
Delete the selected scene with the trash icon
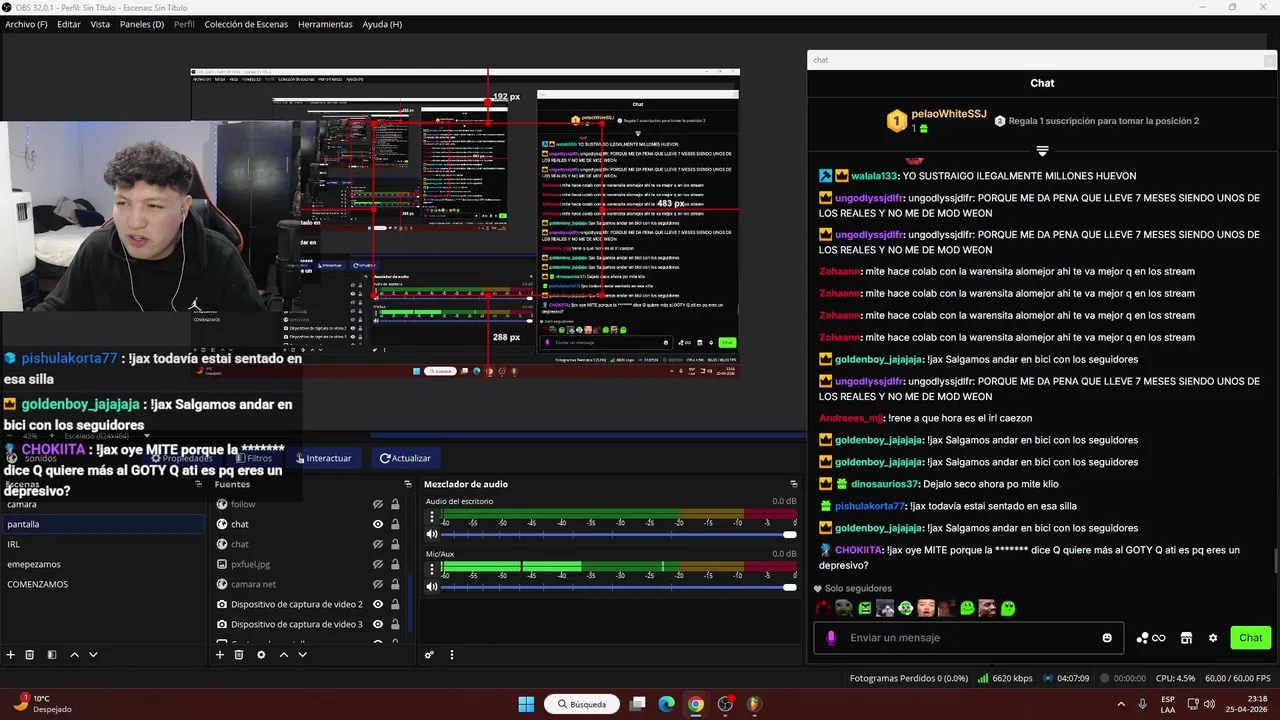[30, 655]
